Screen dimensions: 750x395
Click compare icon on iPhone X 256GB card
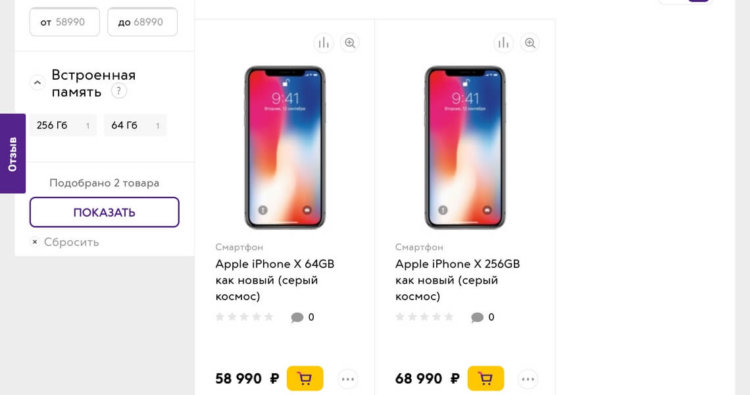(504, 43)
